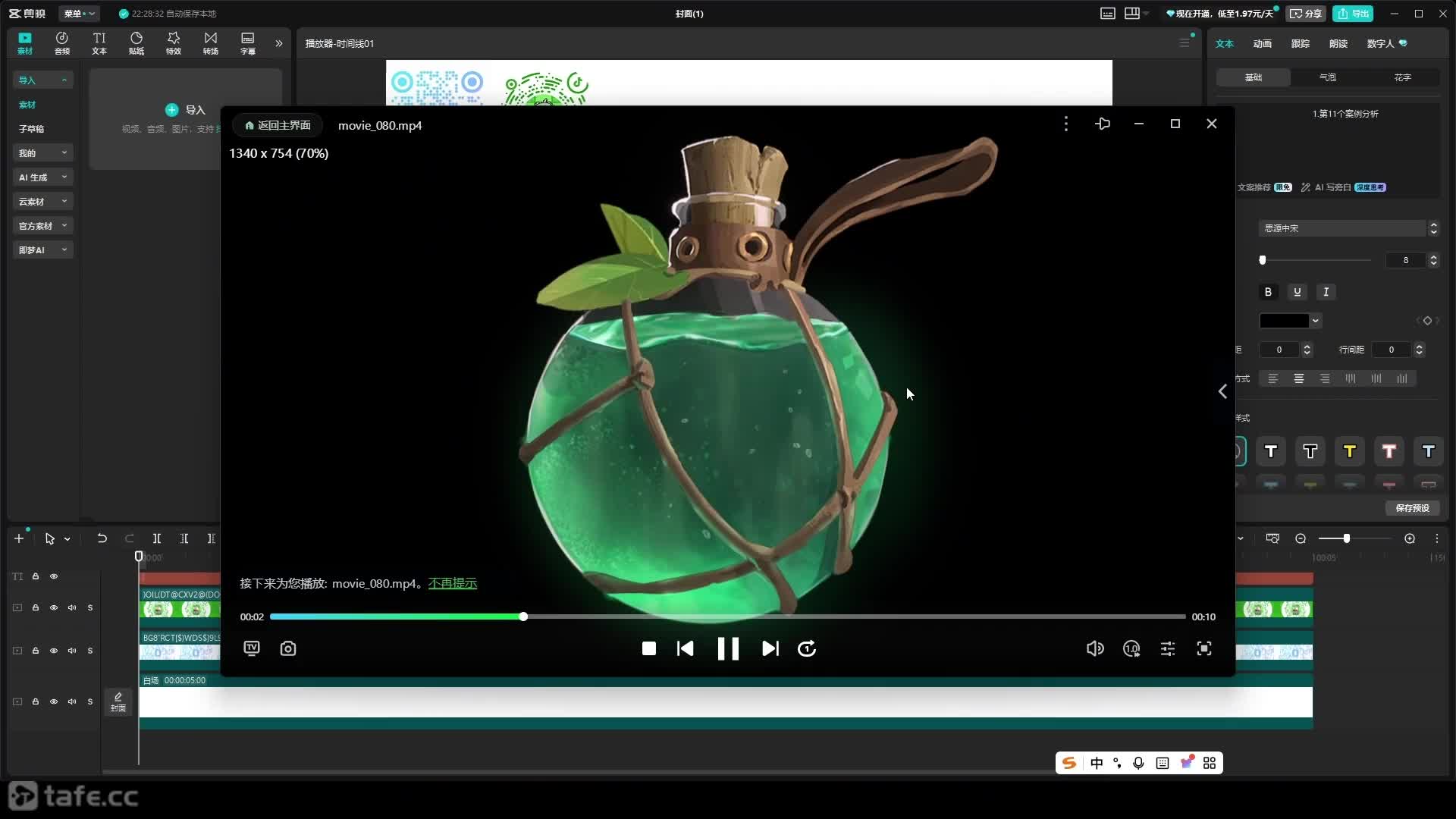Pause the movie_080.mp4 video playback

click(x=728, y=648)
